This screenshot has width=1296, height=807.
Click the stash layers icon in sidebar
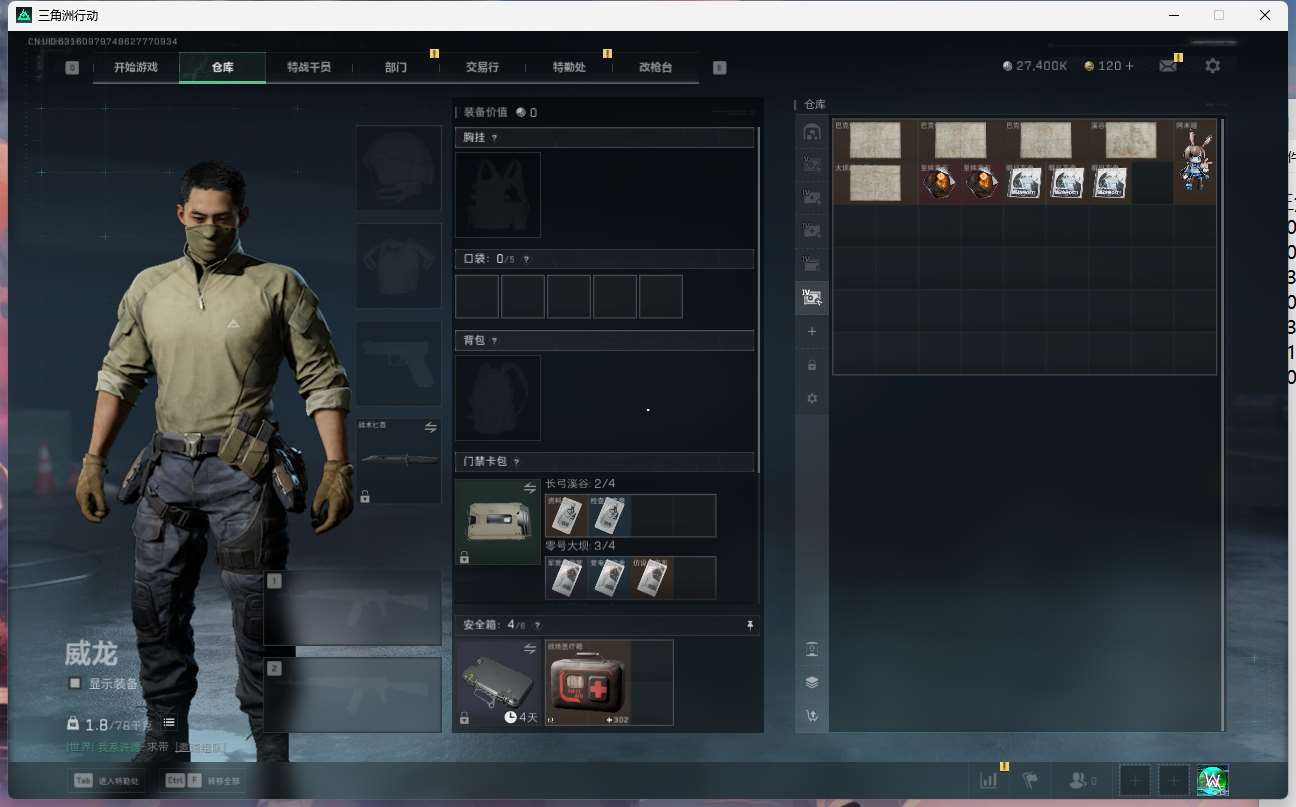tap(812, 682)
